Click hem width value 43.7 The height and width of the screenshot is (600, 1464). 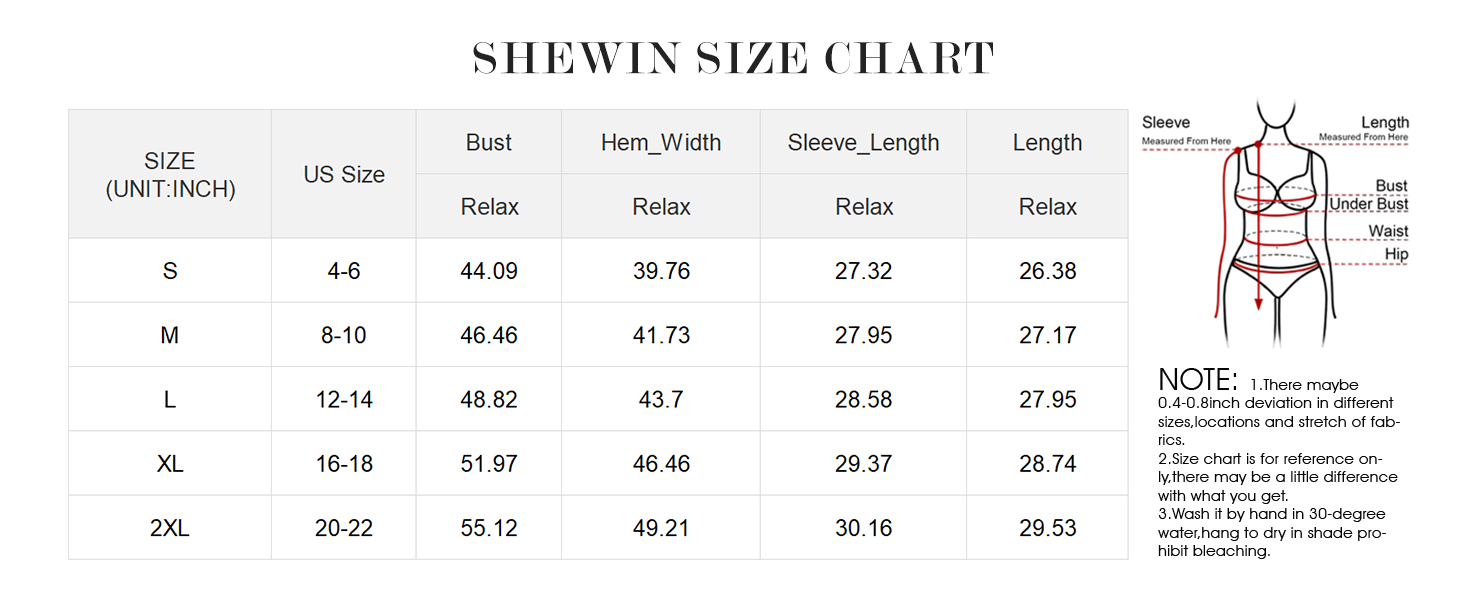(661, 400)
